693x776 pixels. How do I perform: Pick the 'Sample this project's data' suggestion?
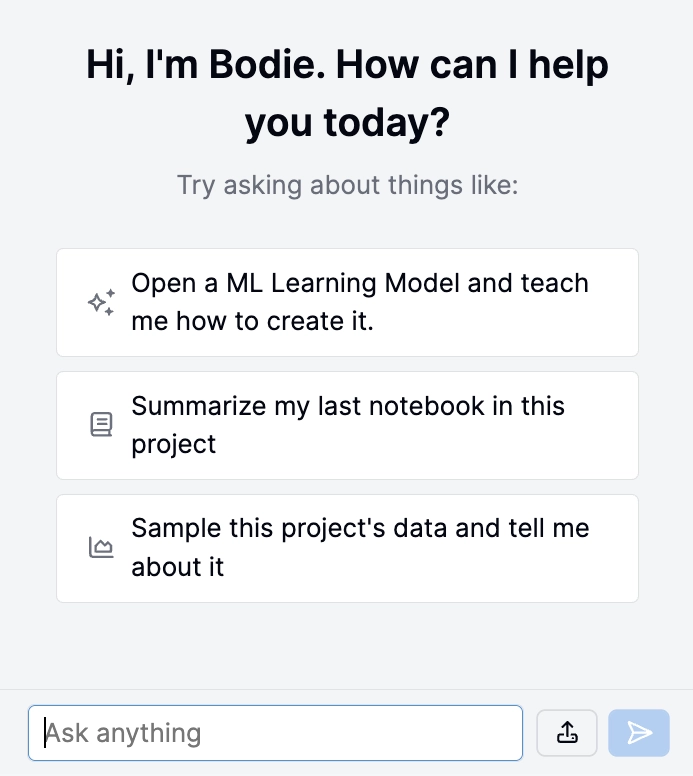[x=347, y=548]
